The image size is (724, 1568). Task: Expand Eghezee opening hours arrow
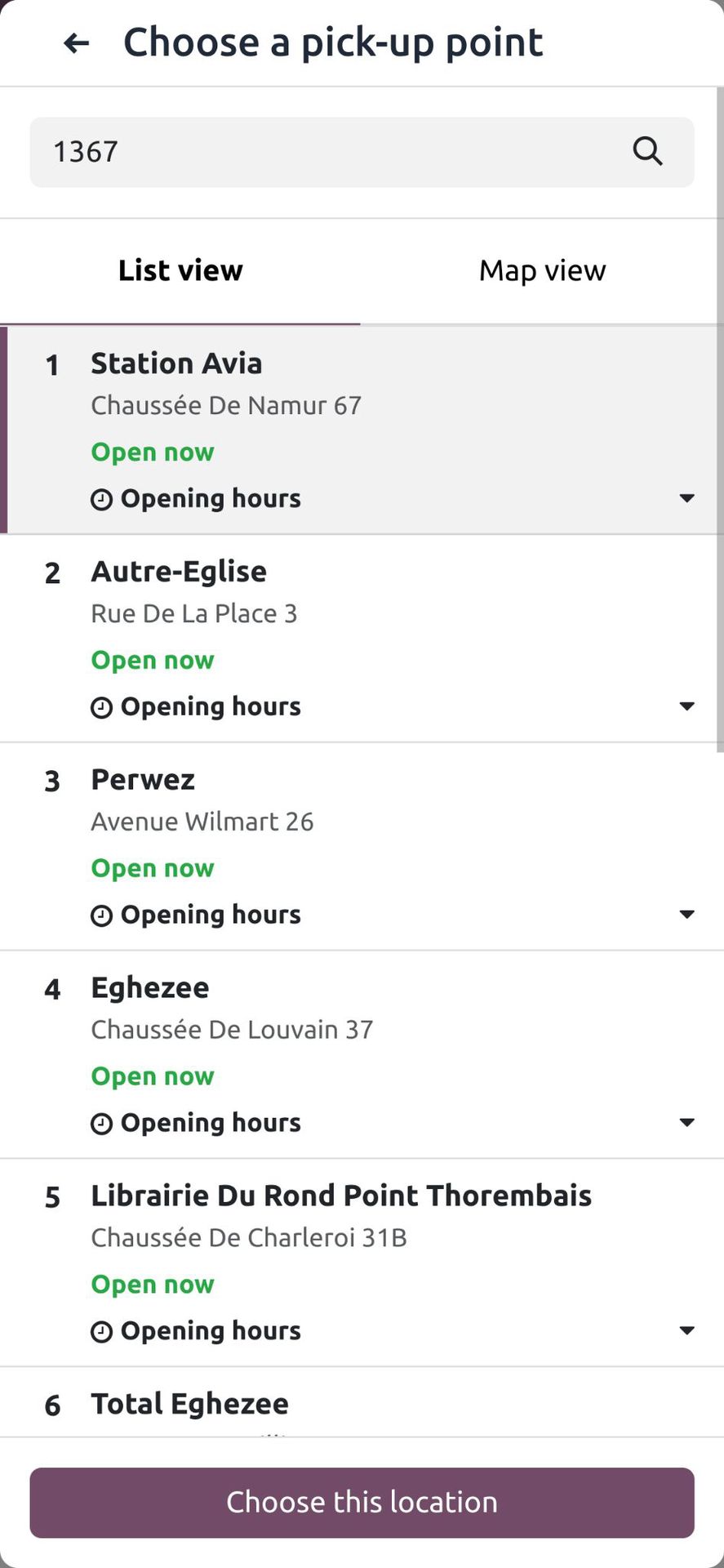coord(687,1123)
